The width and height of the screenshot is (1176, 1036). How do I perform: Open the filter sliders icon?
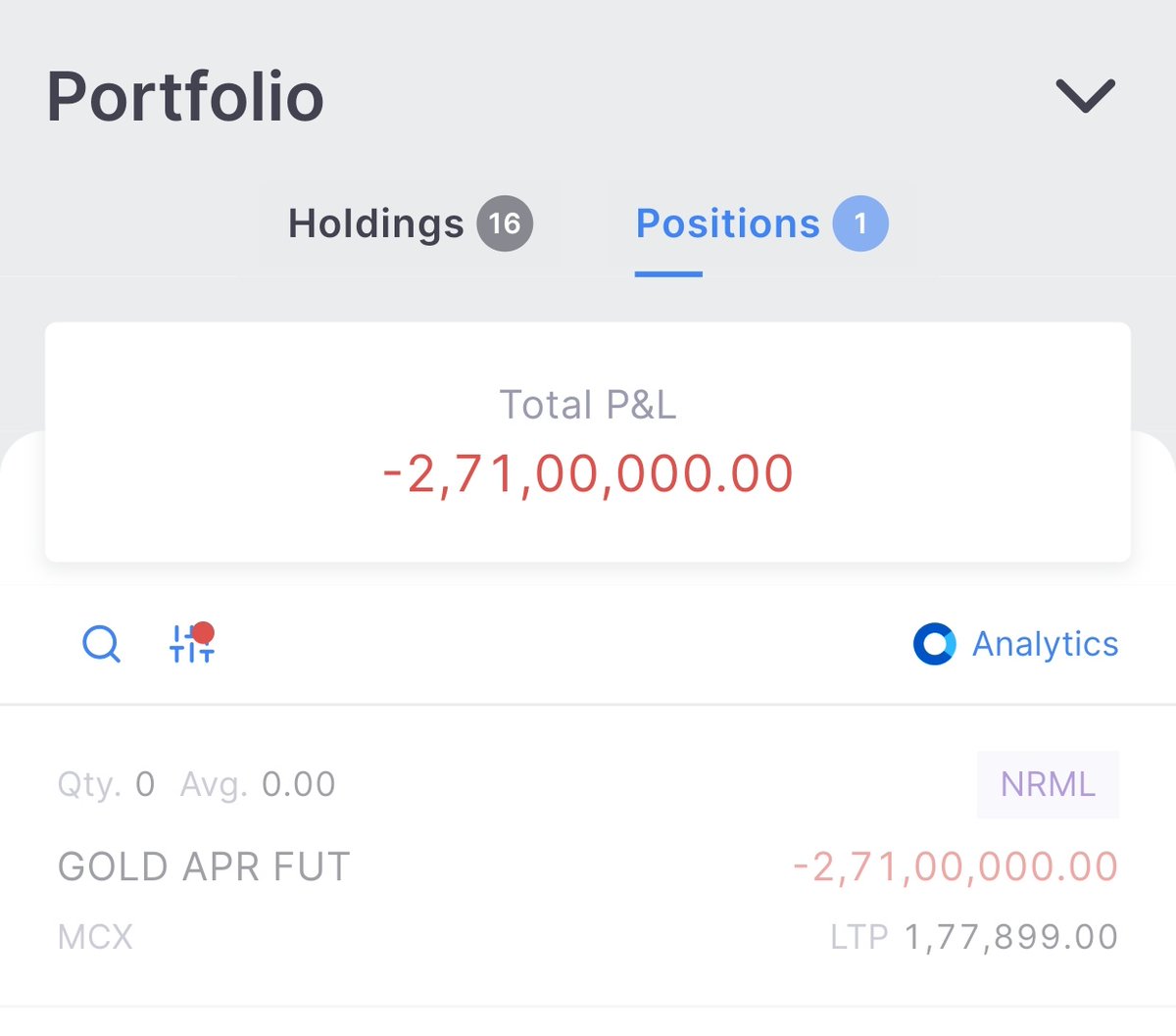pyautogui.click(x=191, y=644)
